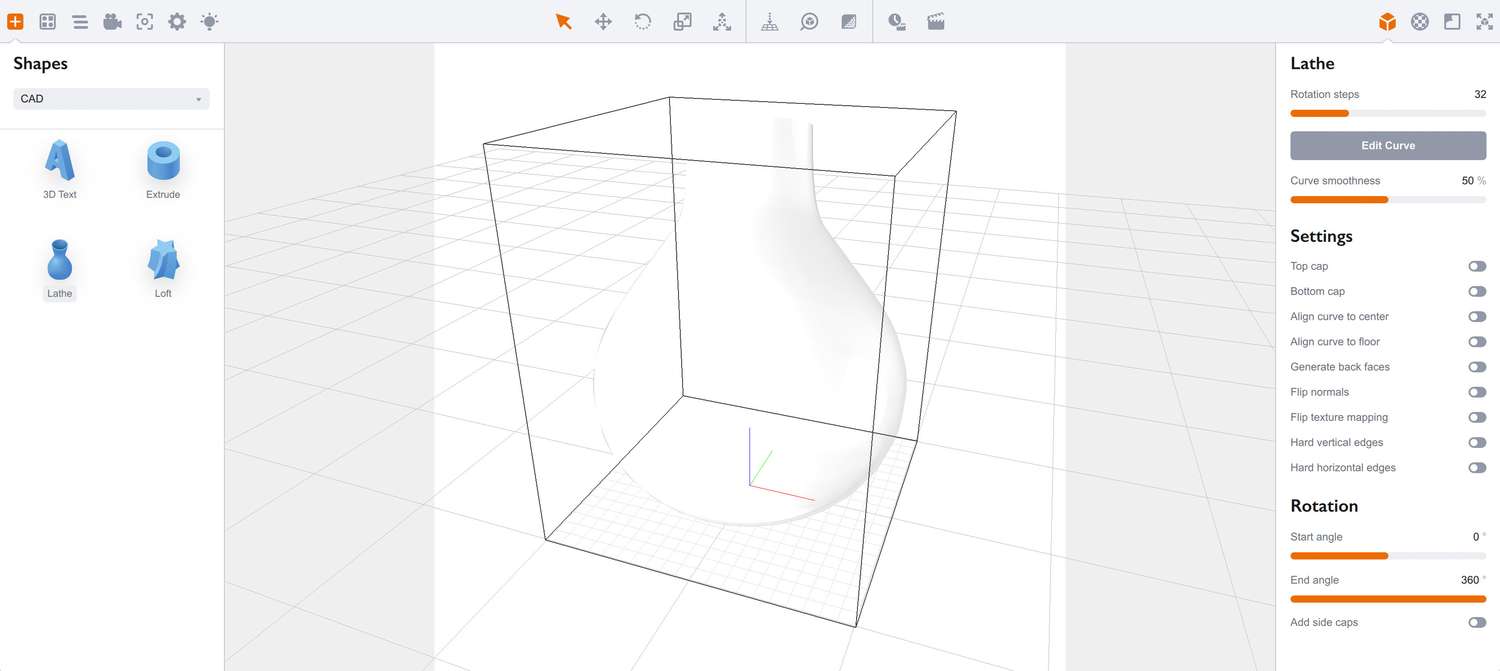Click the snap to ground icon
The width and height of the screenshot is (1500, 671).
point(770,21)
